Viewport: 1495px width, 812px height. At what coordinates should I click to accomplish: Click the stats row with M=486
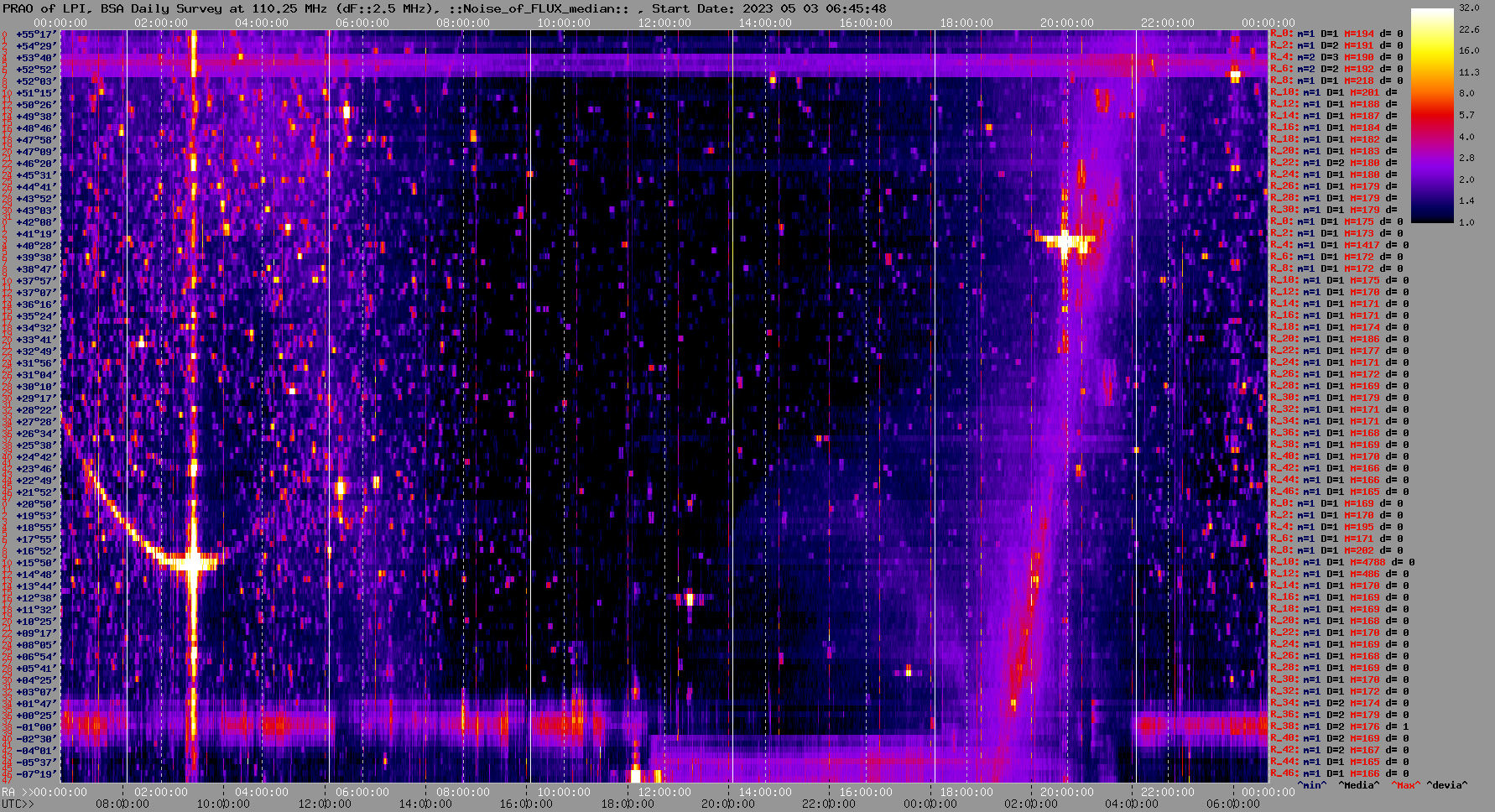1339,574
